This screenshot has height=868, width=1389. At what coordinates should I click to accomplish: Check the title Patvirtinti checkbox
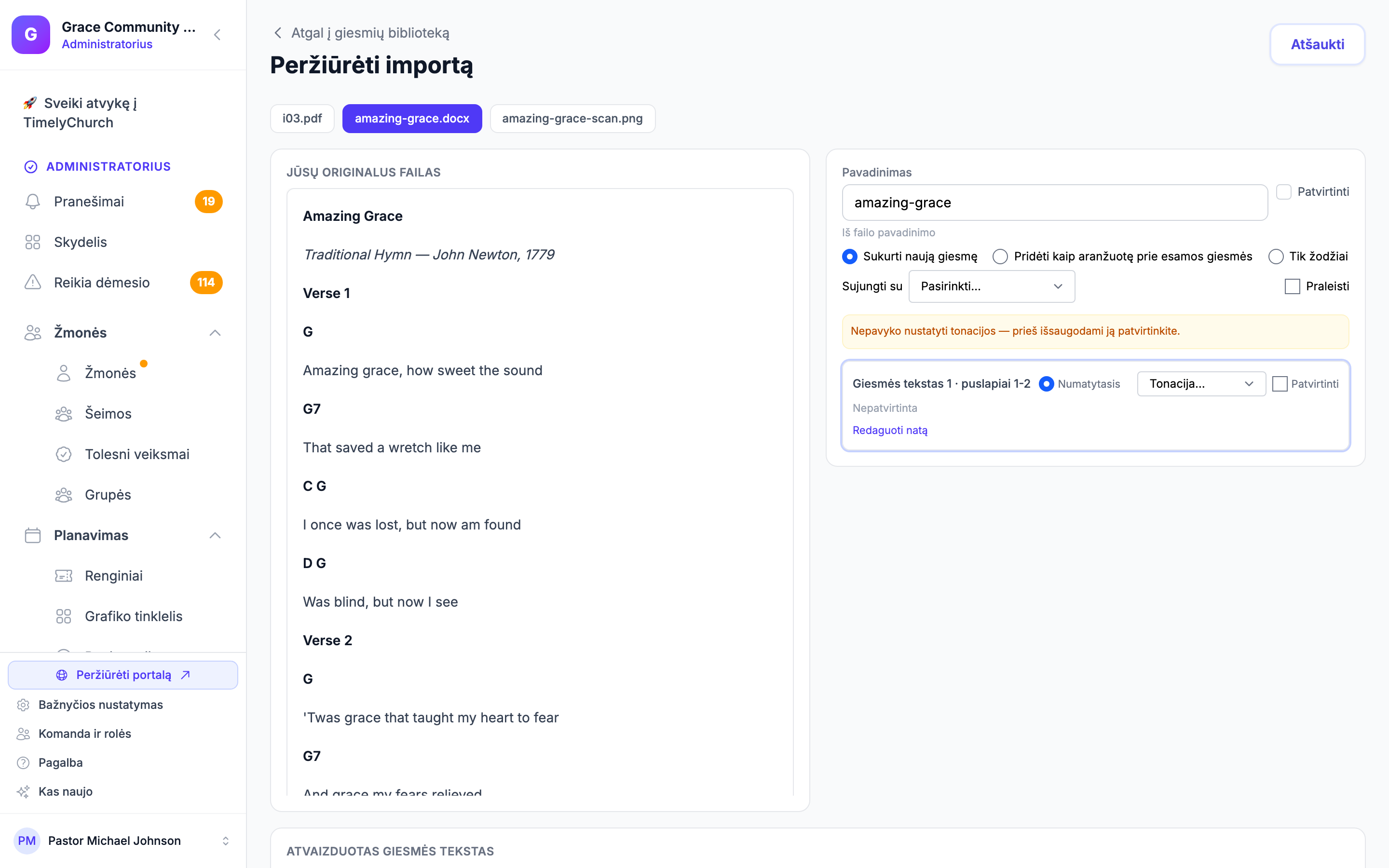[x=1284, y=192]
